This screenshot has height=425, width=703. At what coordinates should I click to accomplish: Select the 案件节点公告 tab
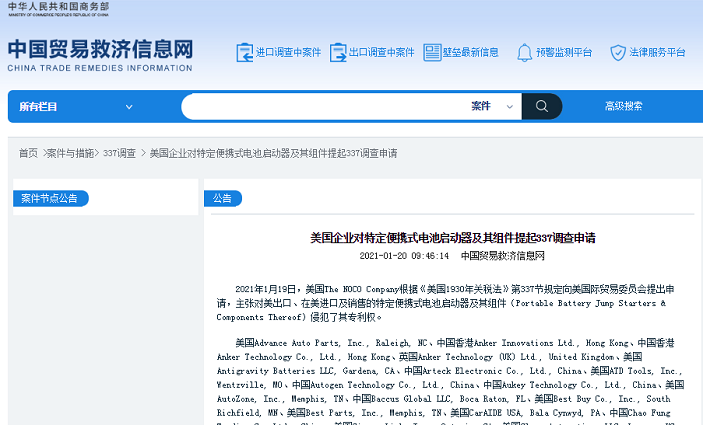click(50, 198)
